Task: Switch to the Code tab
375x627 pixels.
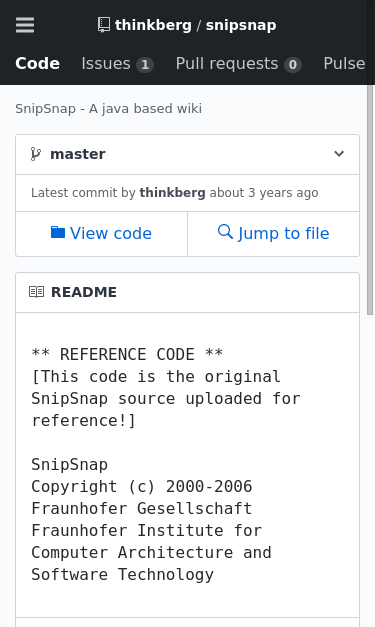Action: tap(38, 64)
